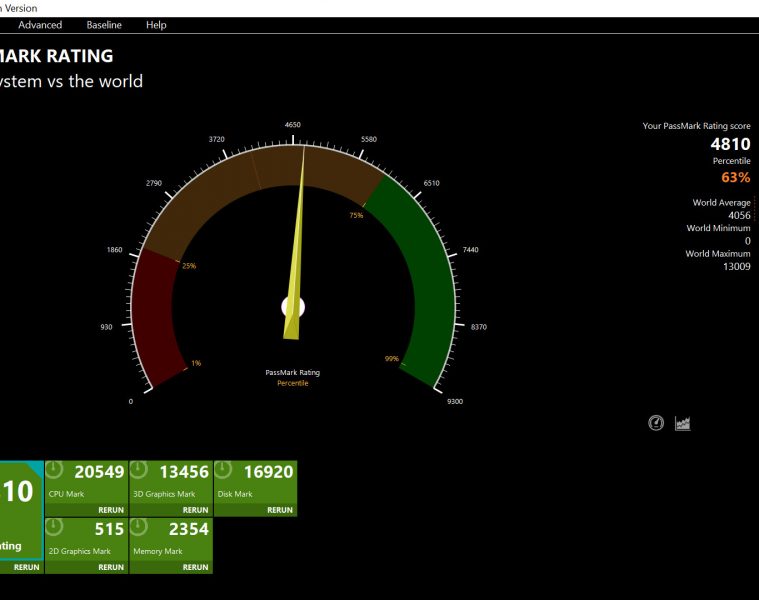
Task: Select the 2D Graphics Mark score 515
Action: [x=109, y=529]
